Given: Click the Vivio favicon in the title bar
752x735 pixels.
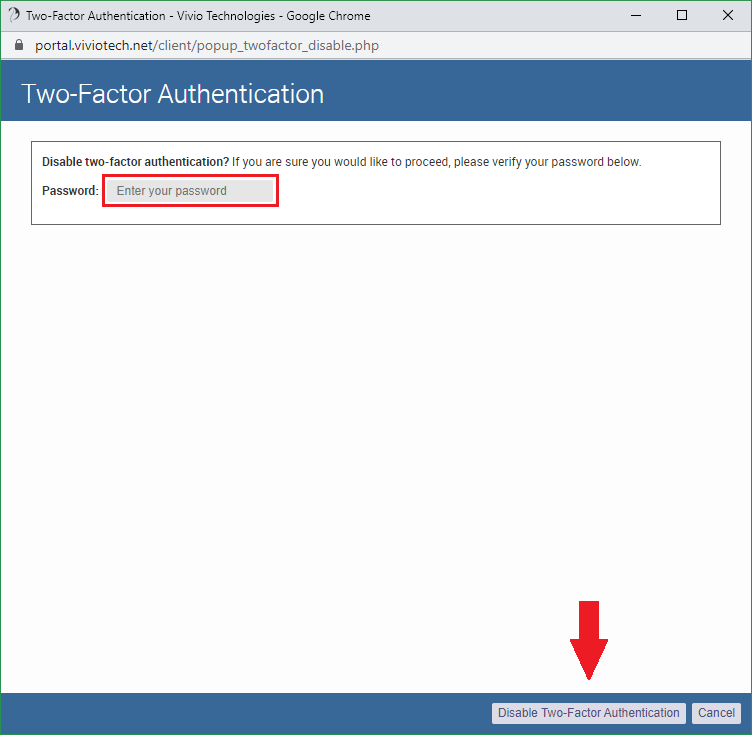Looking at the screenshot, I should [14, 16].
